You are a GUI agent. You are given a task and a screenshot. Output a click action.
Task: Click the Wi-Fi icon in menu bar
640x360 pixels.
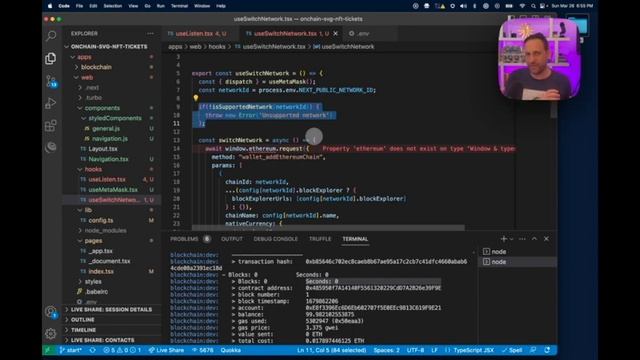(x=522, y=6)
